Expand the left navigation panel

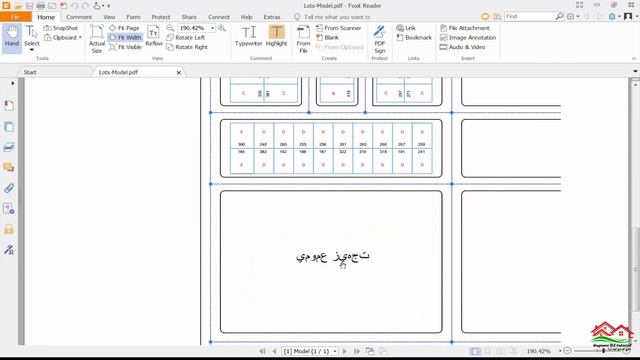coord(13,83)
